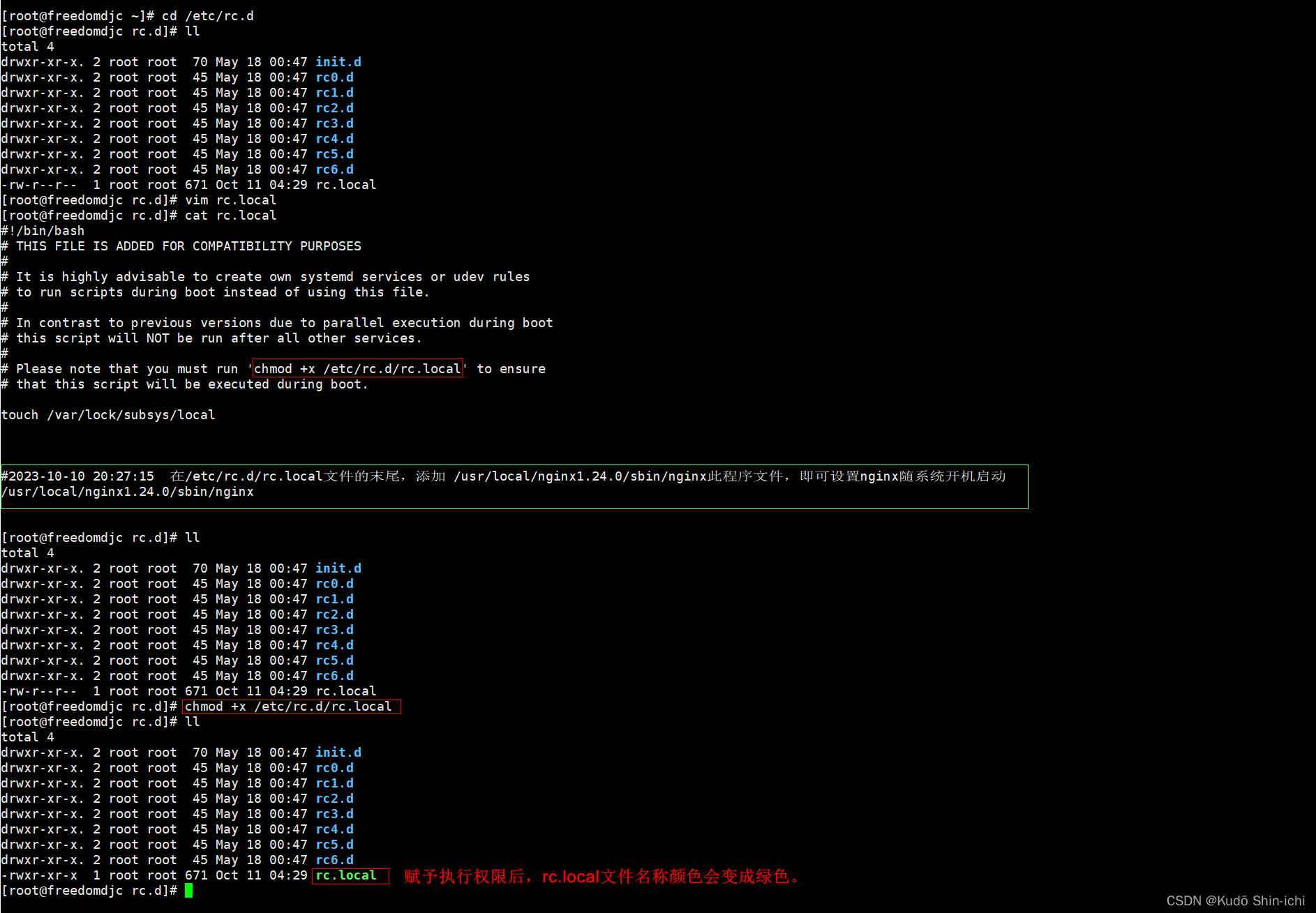Image resolution: width=1316 pixels, height=913 pixels.
Task: Click the "#2023-10-10 20:27:15" timestamp comment
Action: pyautogui.click(x=78, y=476)
